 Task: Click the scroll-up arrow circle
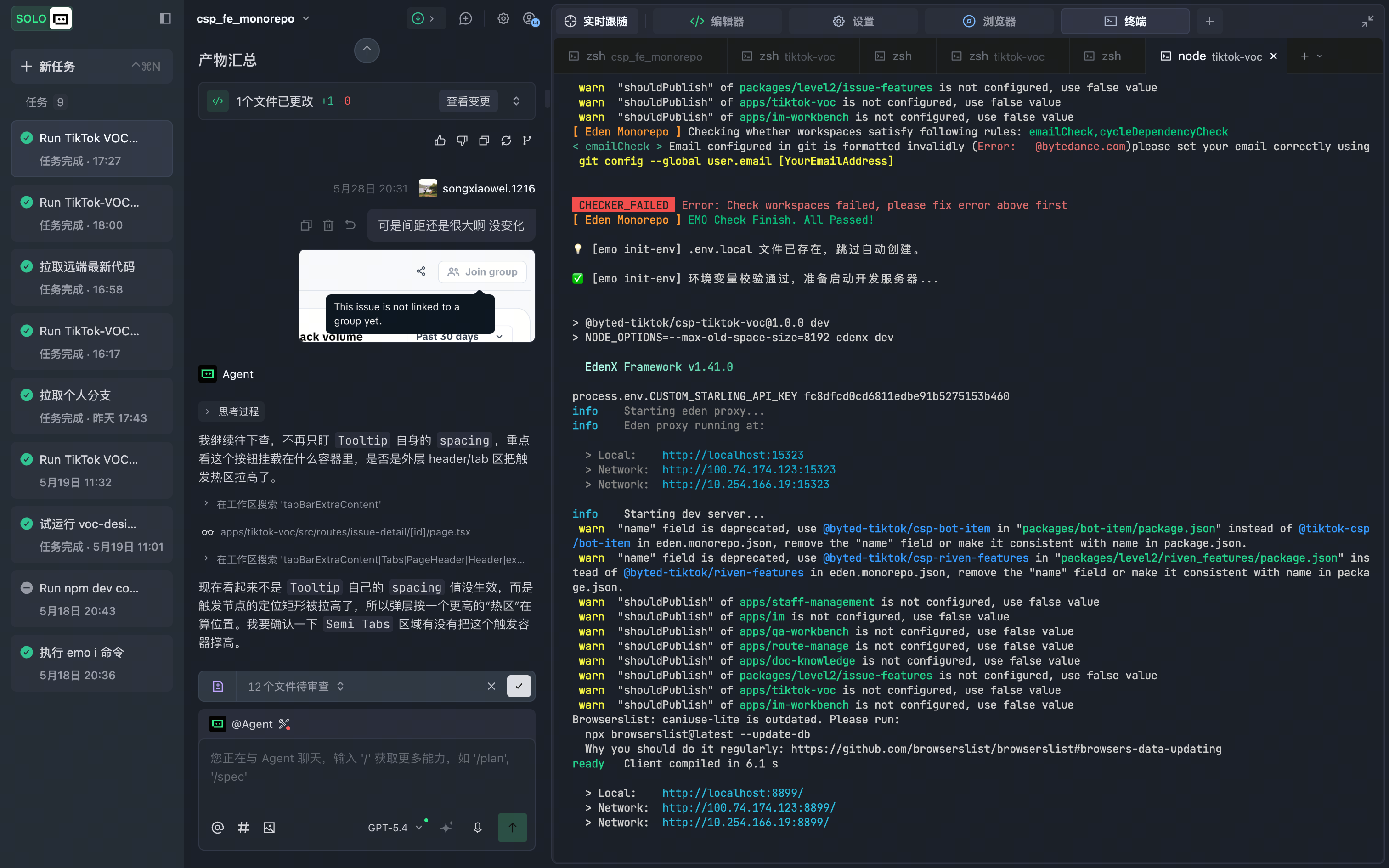[x=367, y=51]
